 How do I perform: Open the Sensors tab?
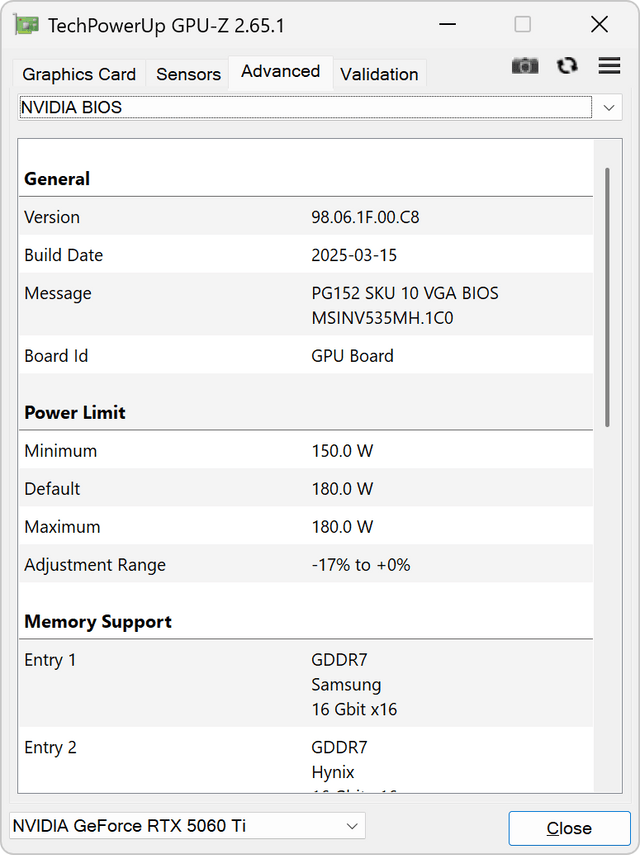[x=188, y=74]
